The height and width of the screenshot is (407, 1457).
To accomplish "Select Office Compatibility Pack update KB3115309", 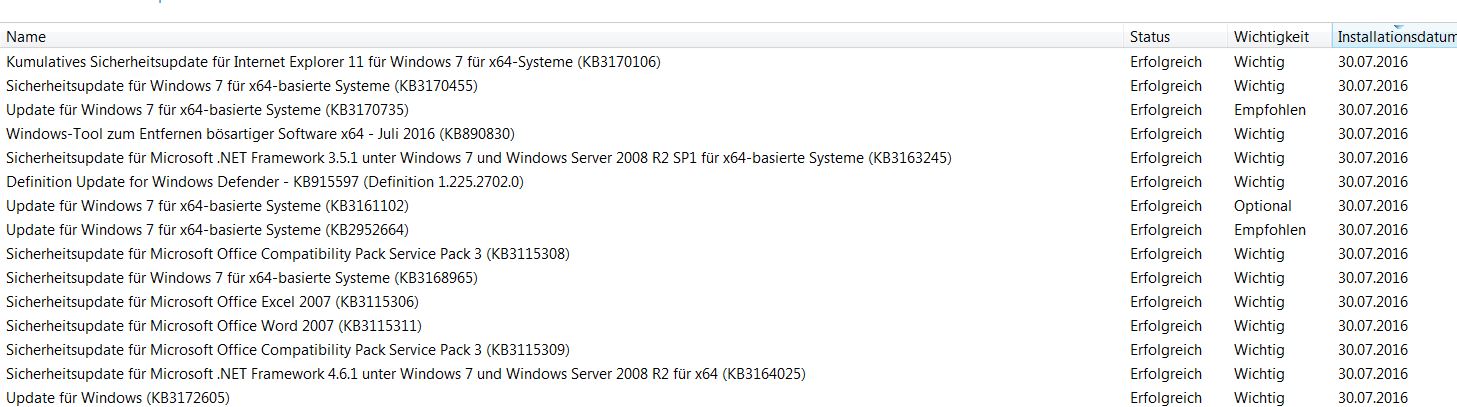I will tap(288, 350).
